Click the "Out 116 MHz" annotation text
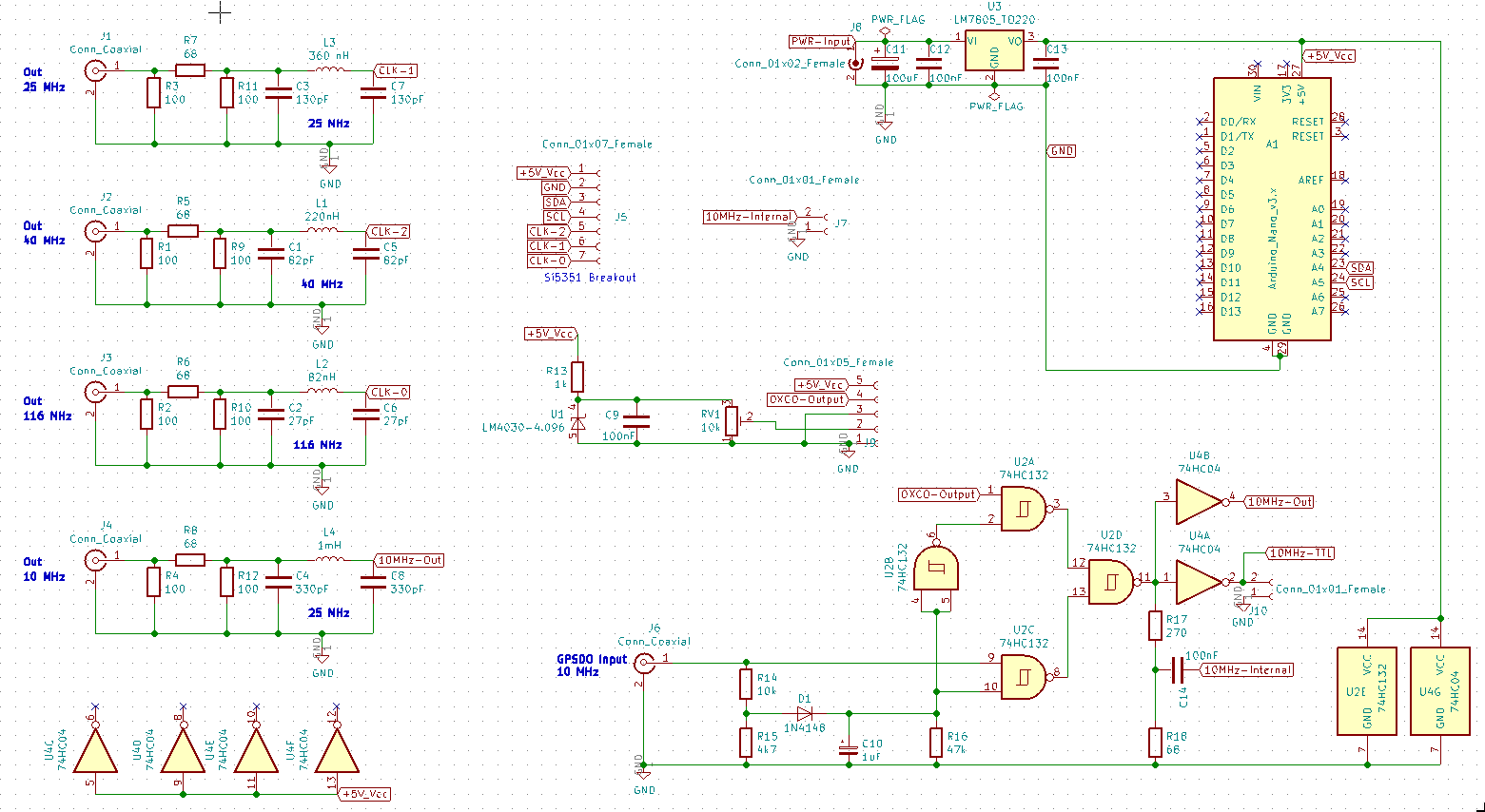Screen dimensions: 1485x812 48,409
